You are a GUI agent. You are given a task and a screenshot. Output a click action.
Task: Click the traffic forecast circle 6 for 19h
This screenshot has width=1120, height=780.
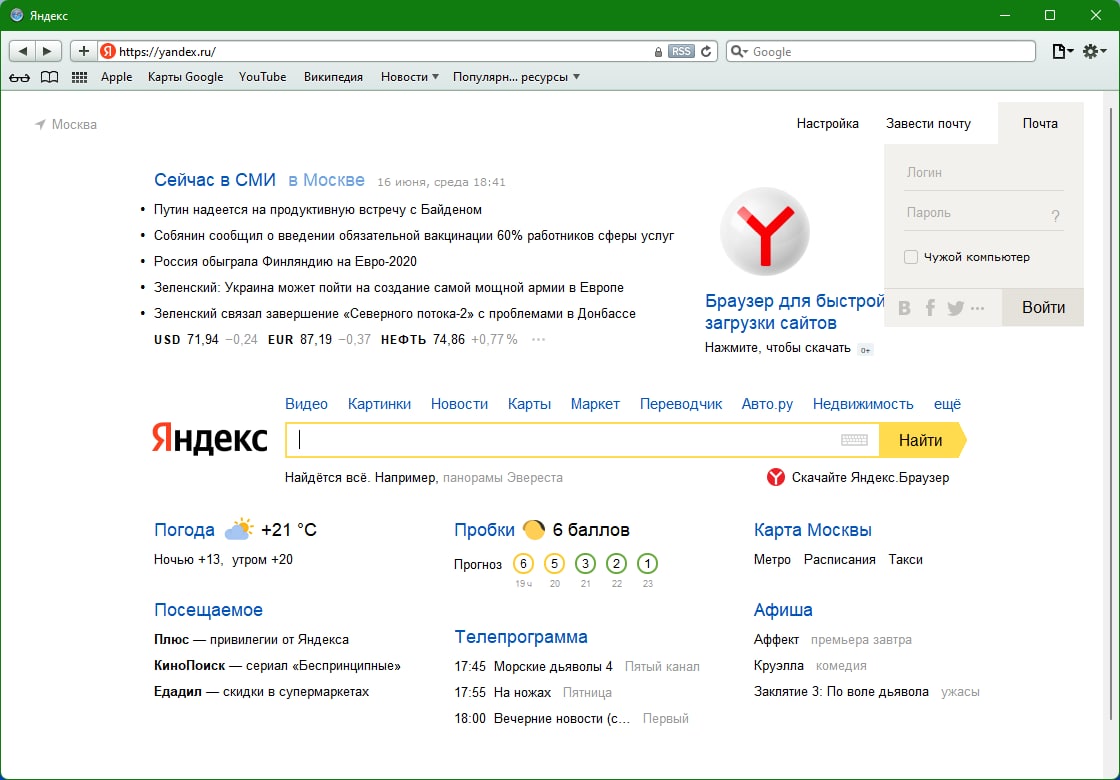(x=524, y=564)
